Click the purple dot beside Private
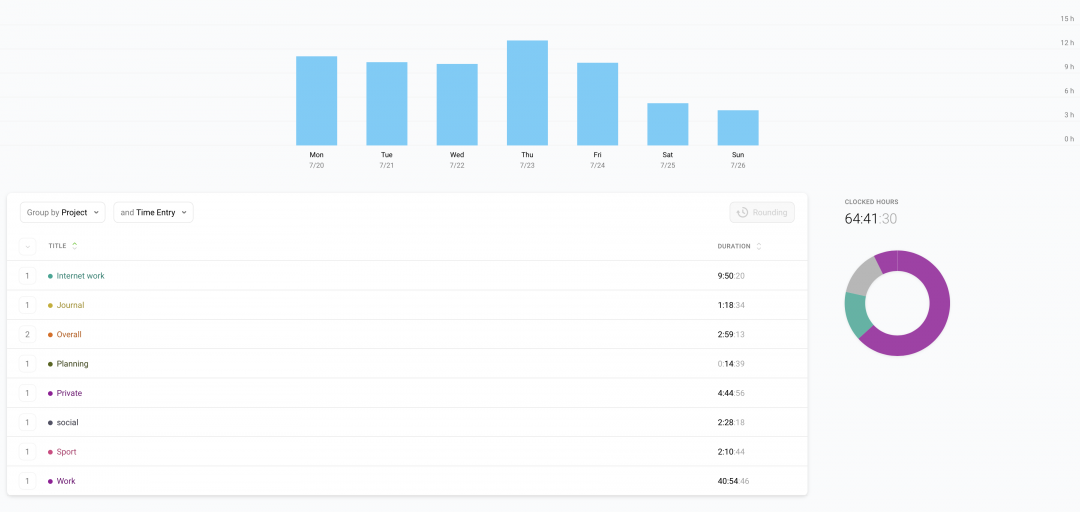 click(50, 393)
